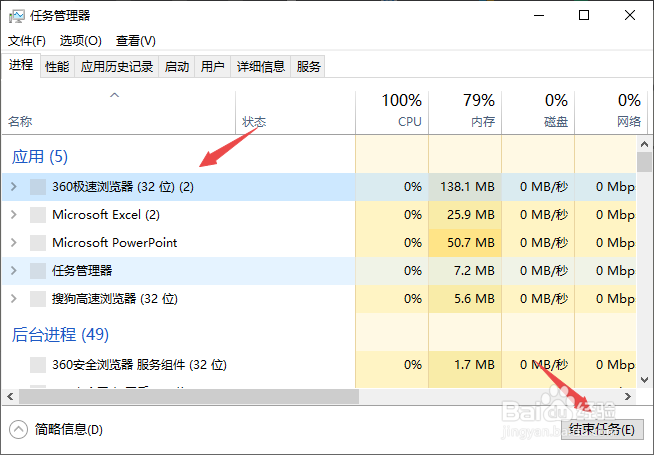Screen dimensions: 654x455
Task: Expand the Microsoft Excel process group
Action: coord(14,214)
